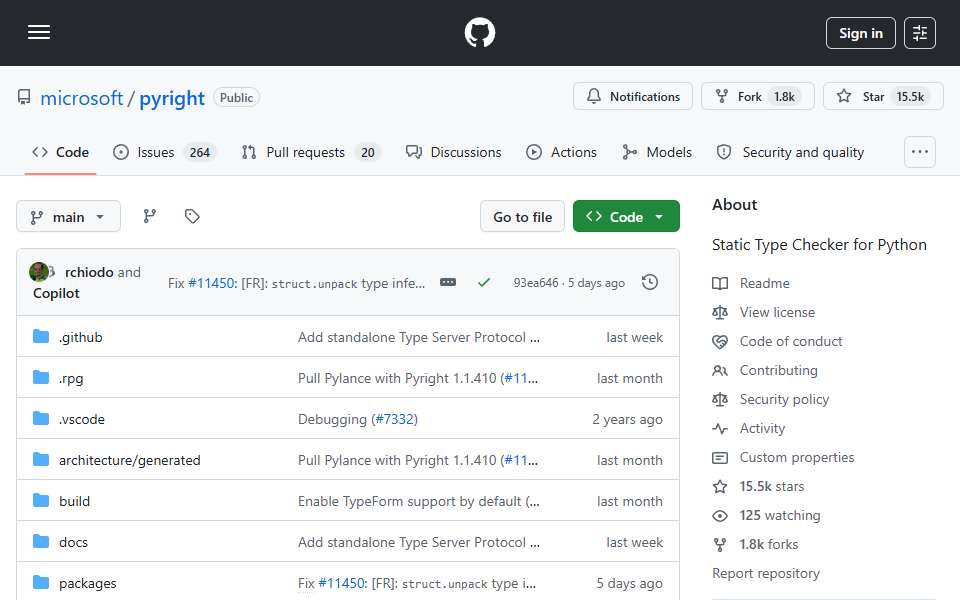Open commit history clock icon

coord(650,282)
